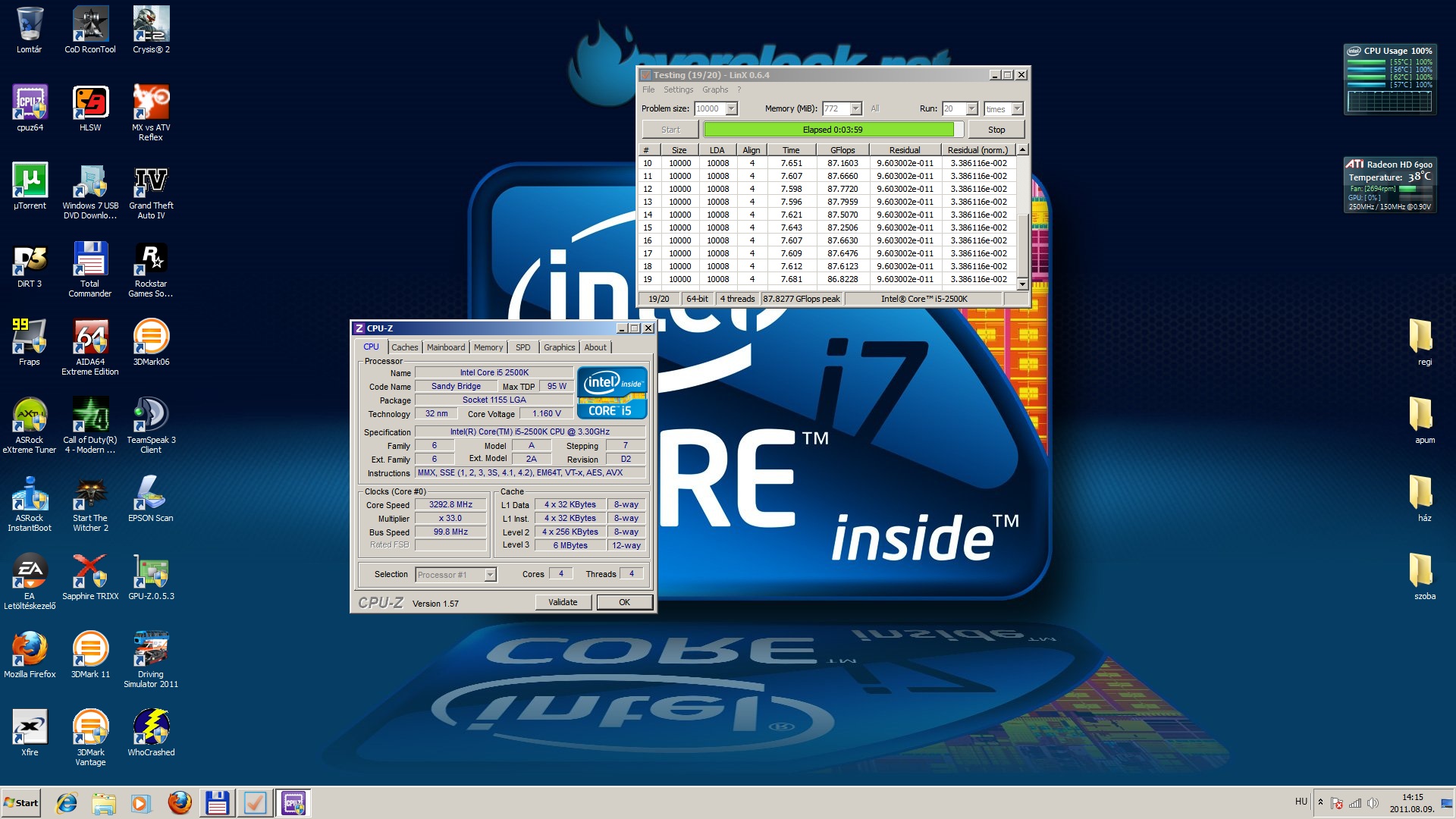Click the All memory link in LinX
Image resolution: width=1456 pixels, height=819 pixels.
click(x=874, y=109)
